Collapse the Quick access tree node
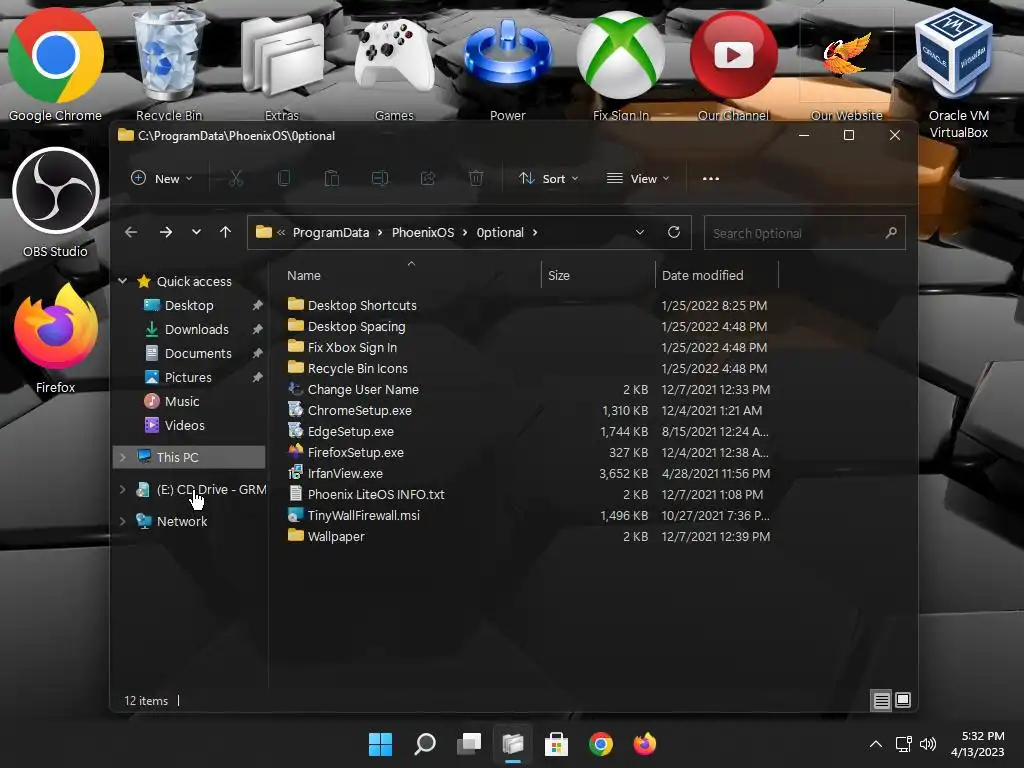 click(x=122, y=281)
